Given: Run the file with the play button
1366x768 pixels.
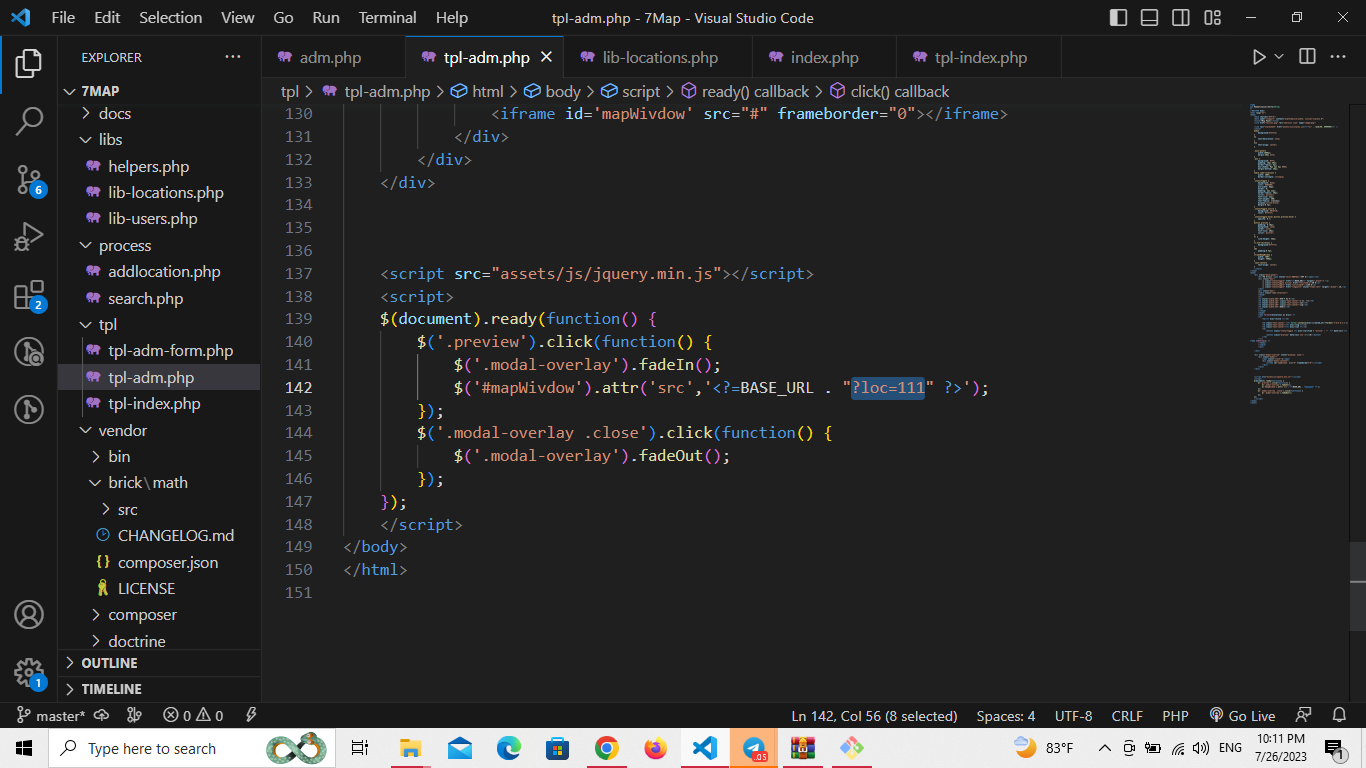Looking at the screenshot, I should click(1259, 57).
